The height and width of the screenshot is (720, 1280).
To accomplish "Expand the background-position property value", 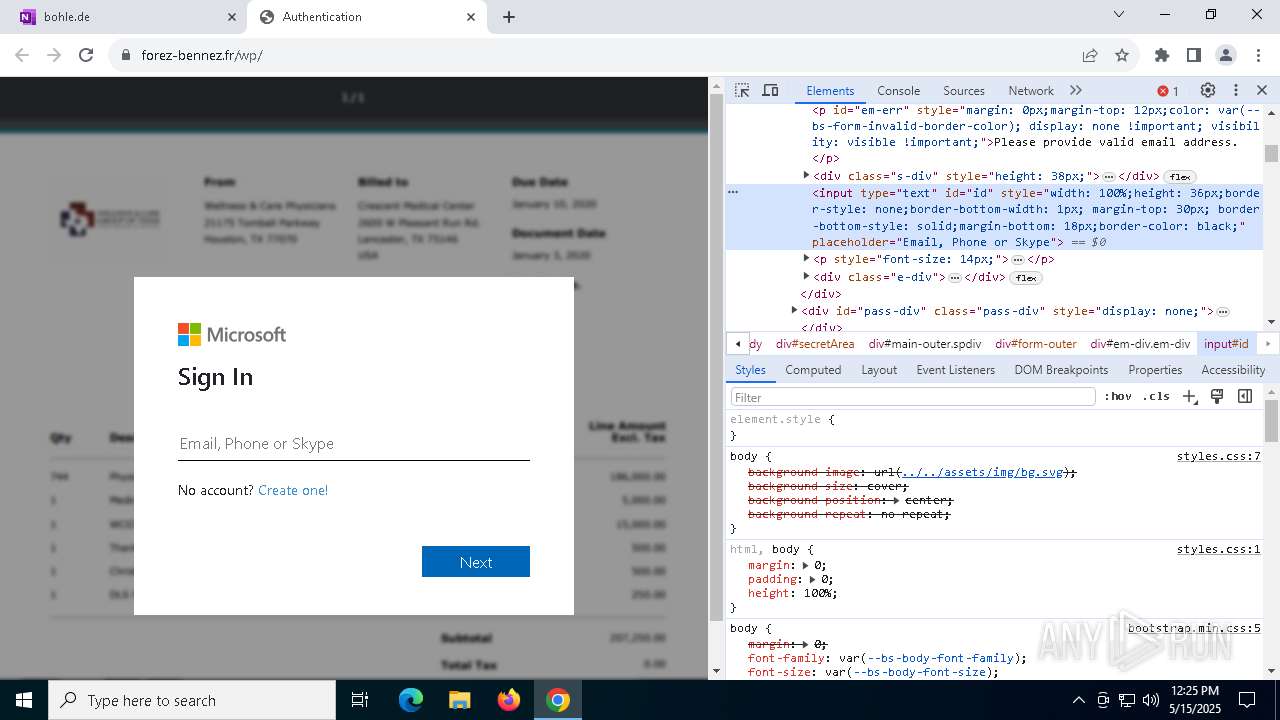I will pyautogui.click(x=896, y=500).
